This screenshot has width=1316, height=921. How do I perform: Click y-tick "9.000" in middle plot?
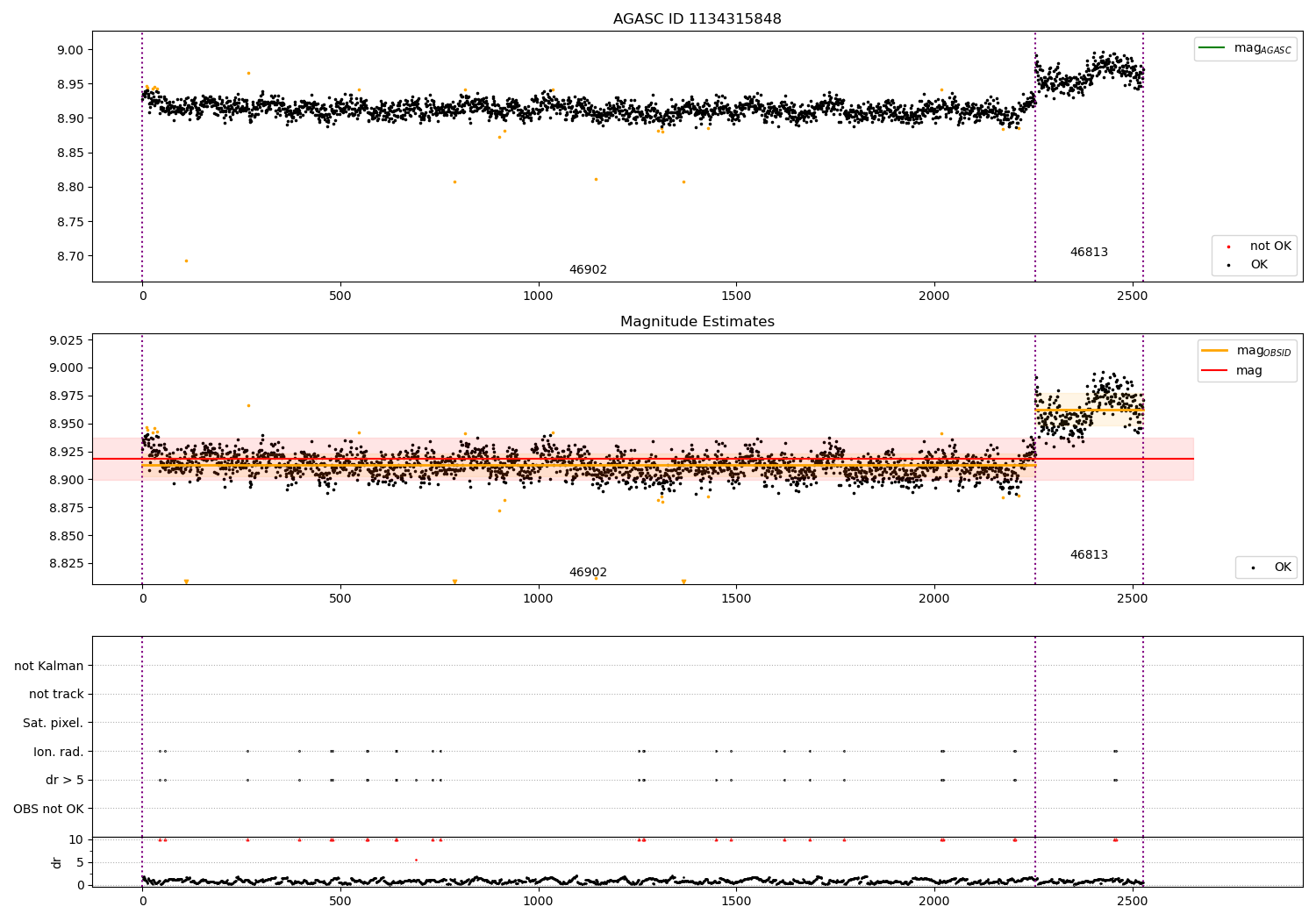click(65, 368)
